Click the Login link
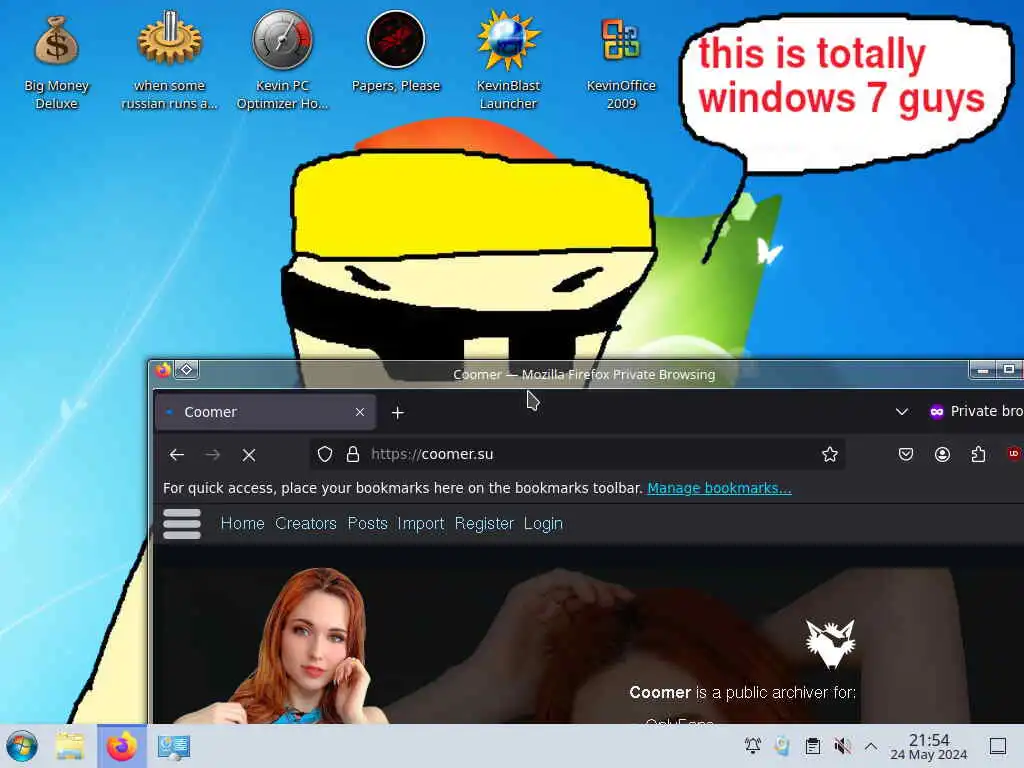Image resolution: width=1024 pixels, height=768 pixels. point(543,524)
